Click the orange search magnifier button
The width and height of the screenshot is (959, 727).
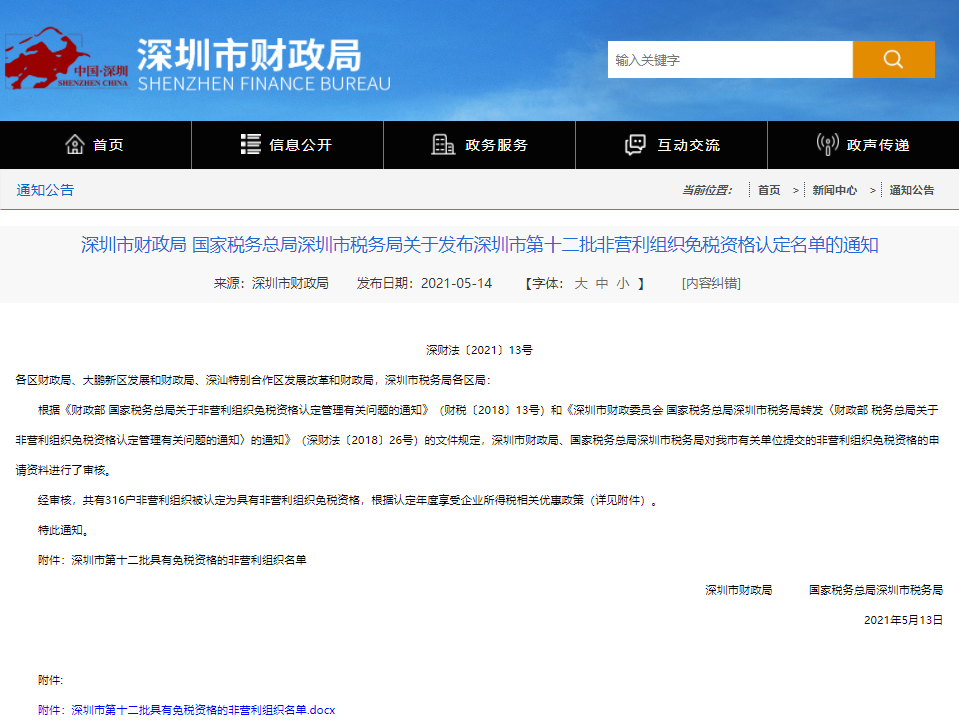[893, 59]
